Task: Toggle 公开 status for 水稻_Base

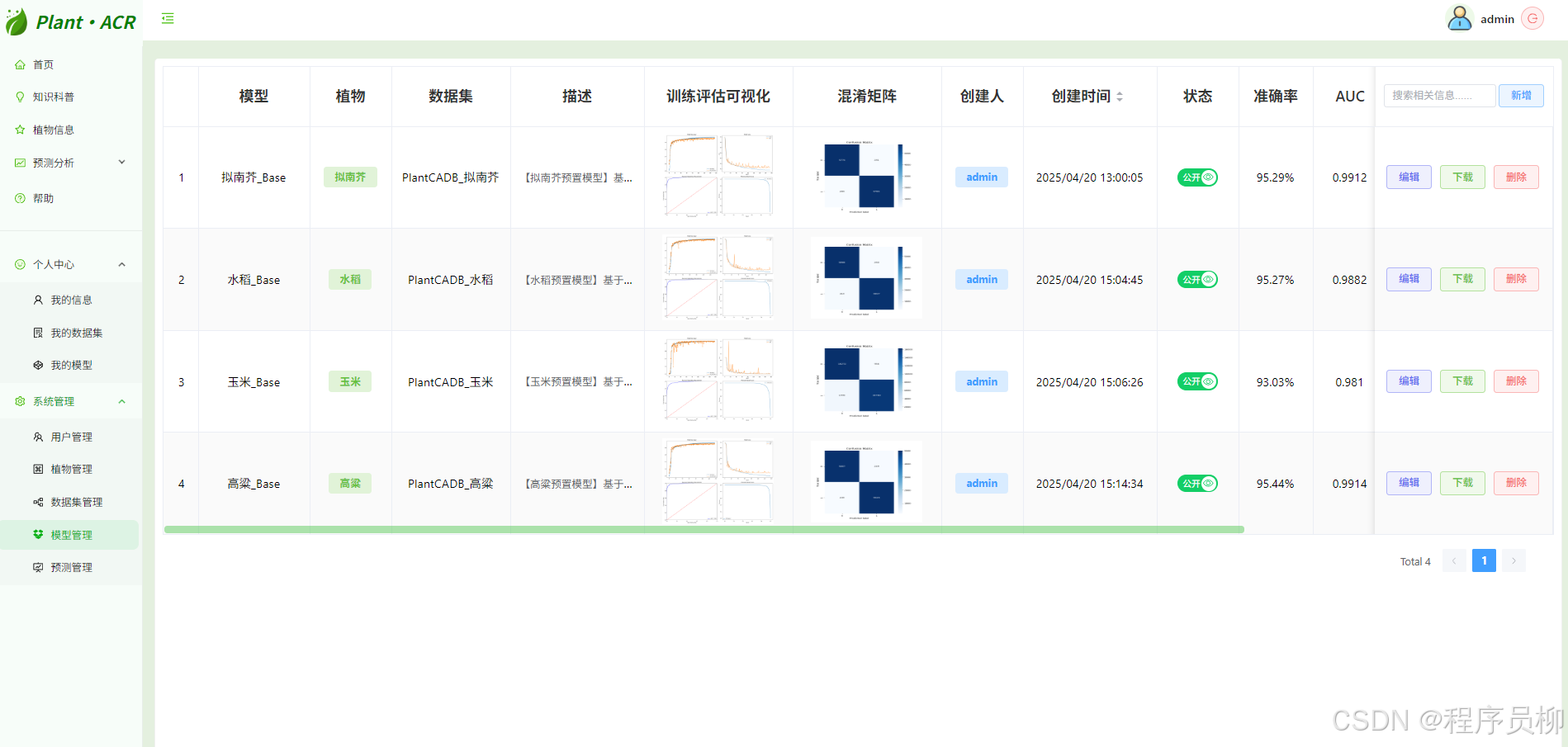Action: [x=1197, y=279]
